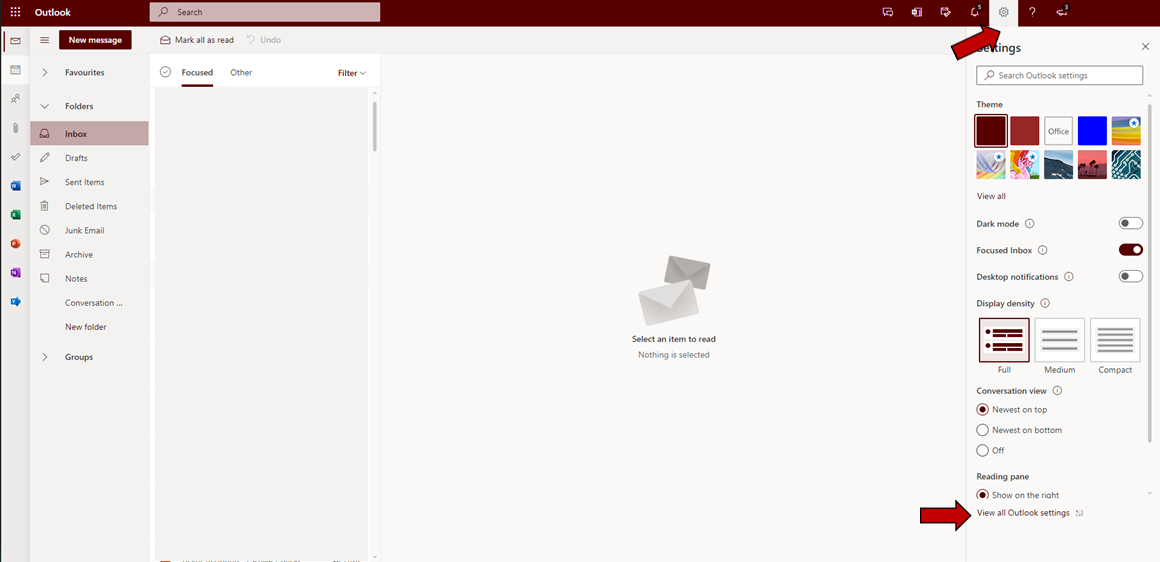The image size is (1160, 562).
Task: Open Calendar from the left rail
Action: coord(15,70)
